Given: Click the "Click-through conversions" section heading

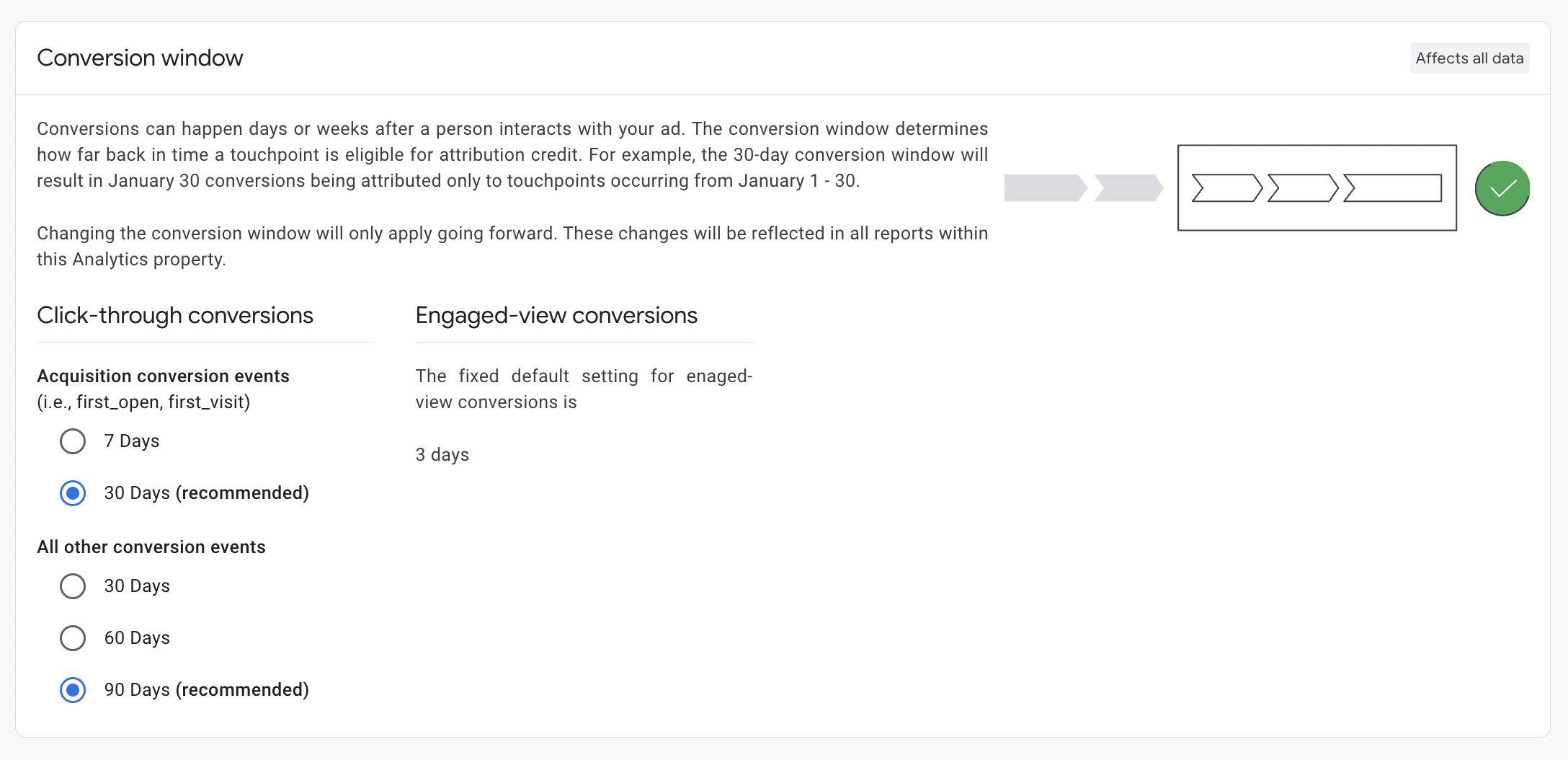Looking at the screenshot, I should coord(175,315).
